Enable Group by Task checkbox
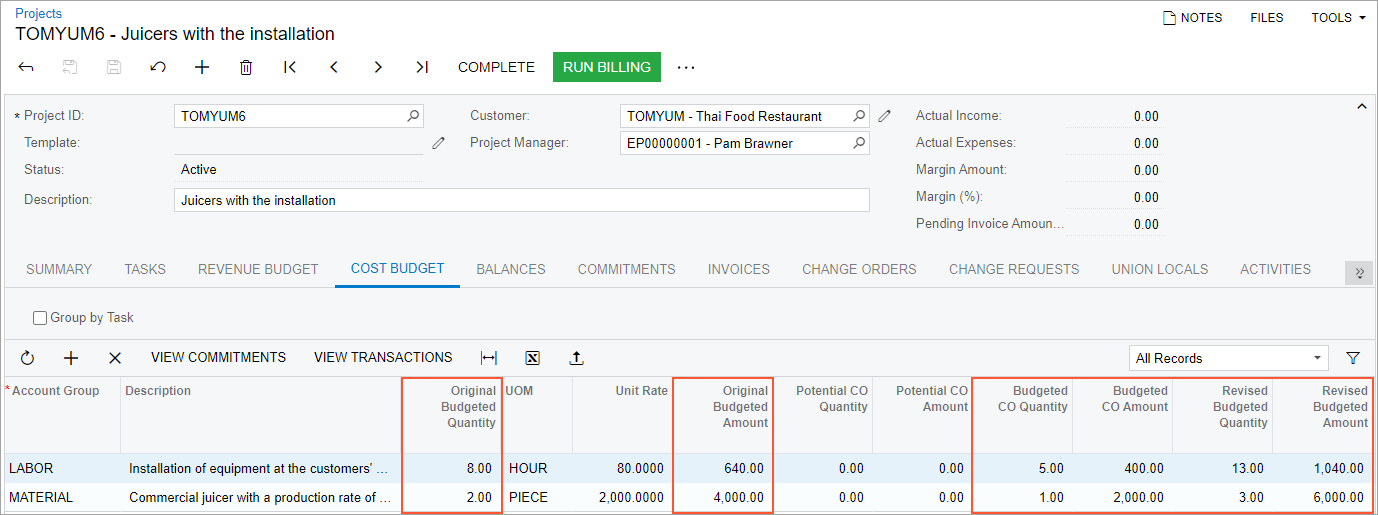This screenshot has height=515, width=1378. click(40, 318)
